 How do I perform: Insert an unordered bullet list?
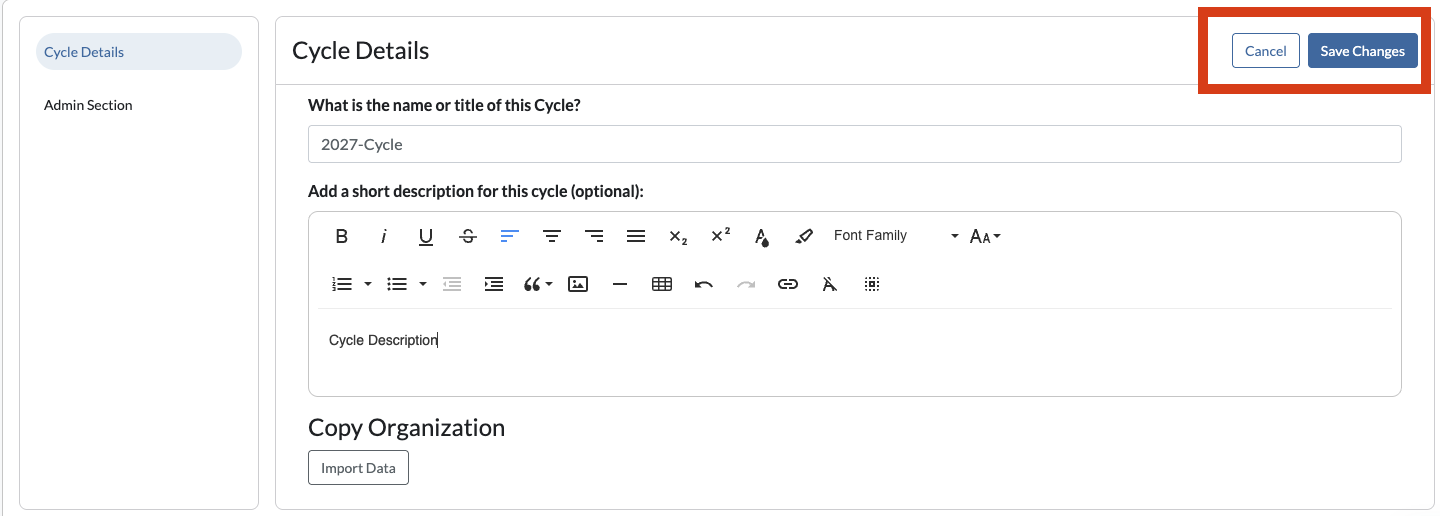[397, 284]
